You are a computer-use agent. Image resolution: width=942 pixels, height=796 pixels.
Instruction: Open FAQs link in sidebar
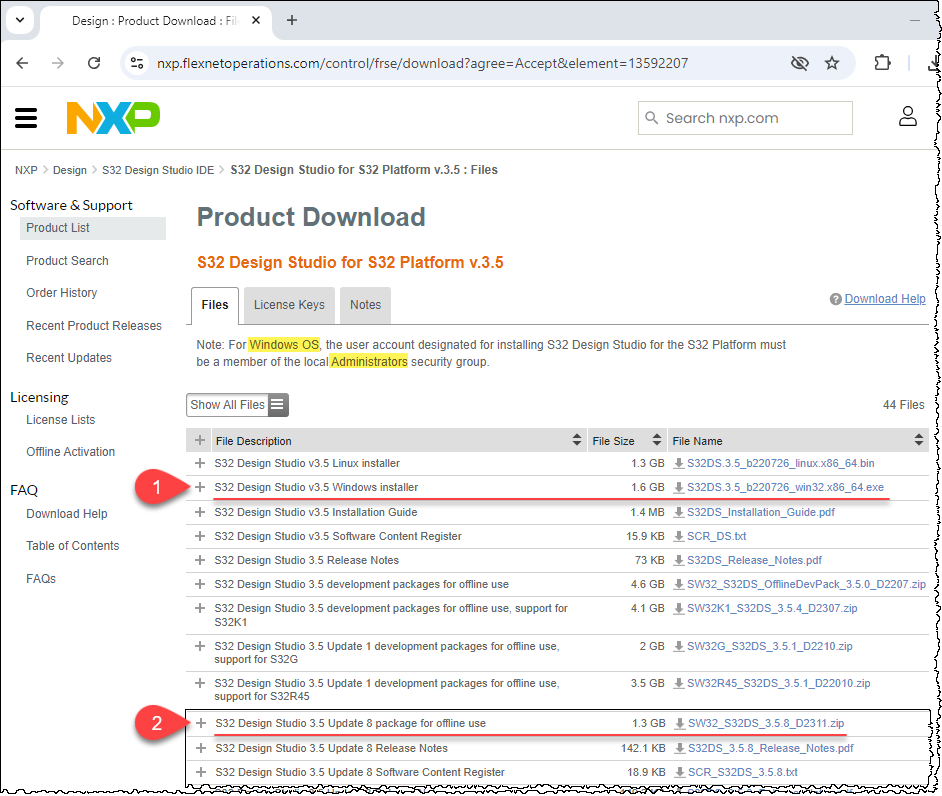pos(41,579)
